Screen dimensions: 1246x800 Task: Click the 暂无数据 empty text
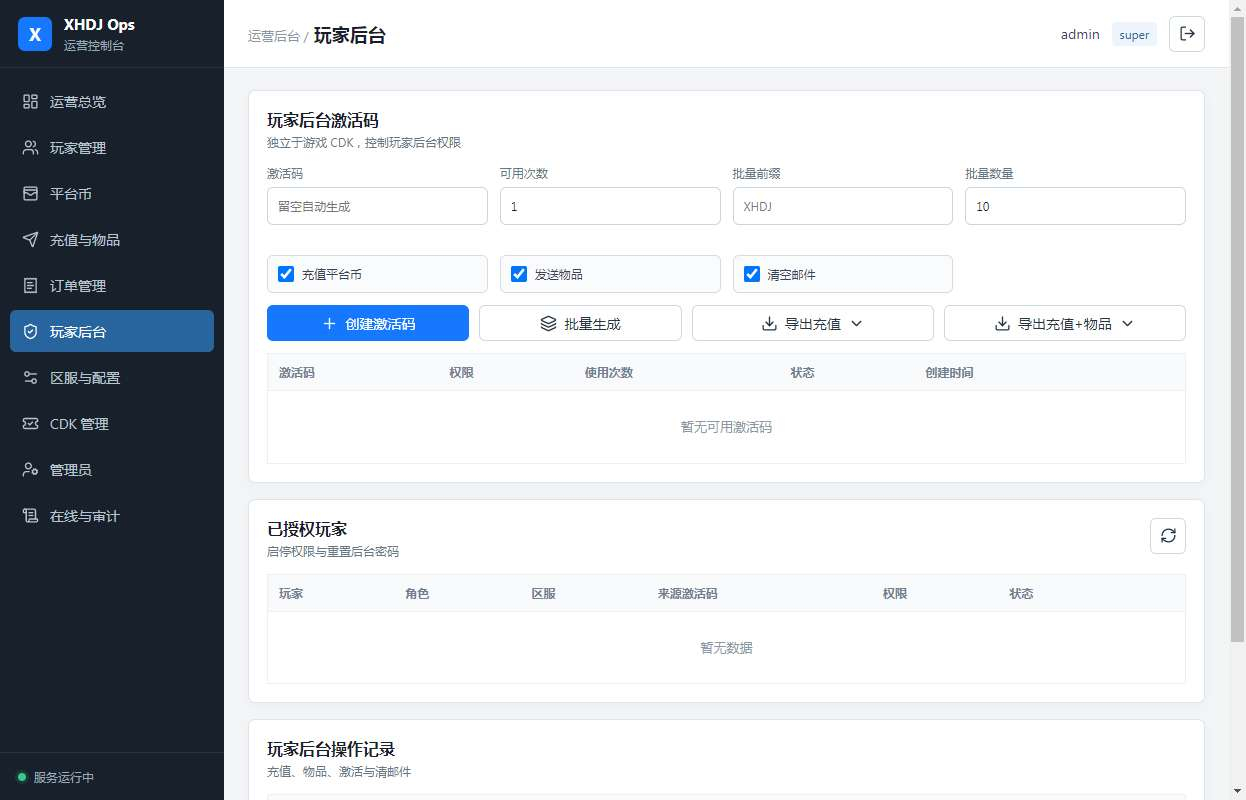[726, 648]
